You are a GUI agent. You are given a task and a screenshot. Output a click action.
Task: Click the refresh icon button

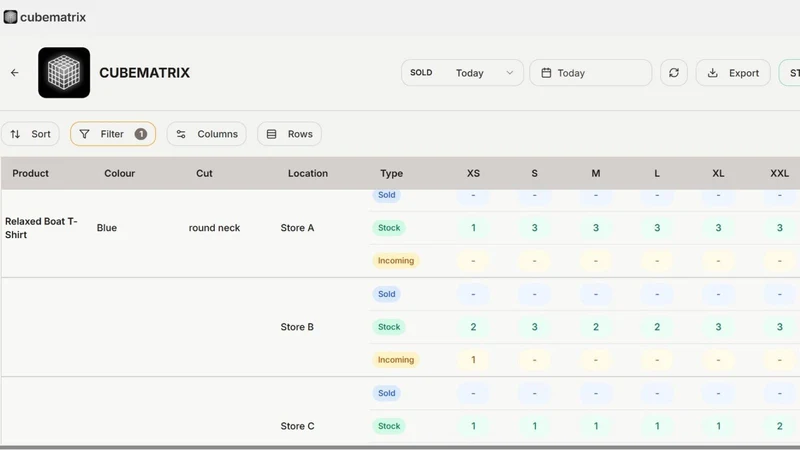(673, 73)
